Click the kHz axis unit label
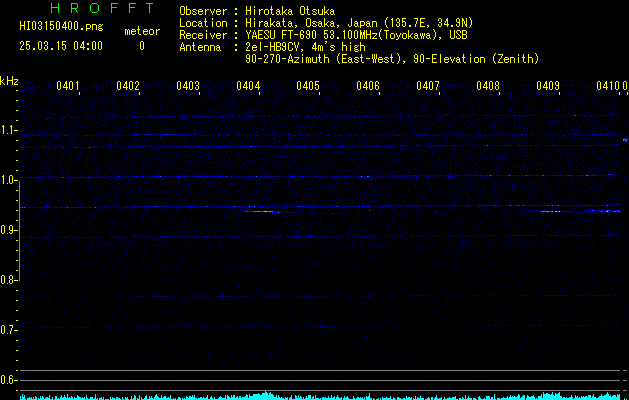Screen dimensions: 629x400 point(9,81)
